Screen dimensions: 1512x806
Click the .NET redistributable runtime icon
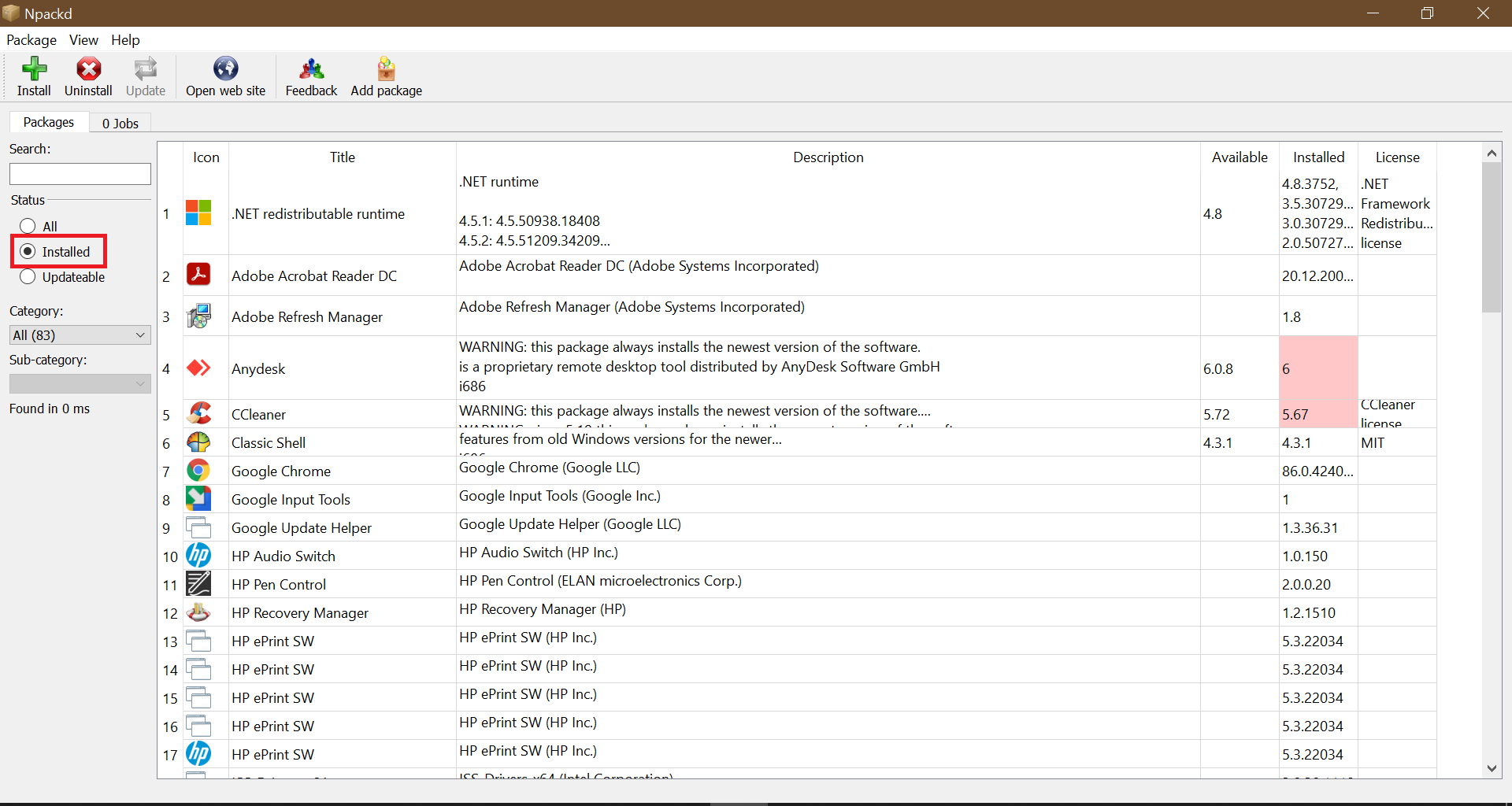tap(198, 213)
